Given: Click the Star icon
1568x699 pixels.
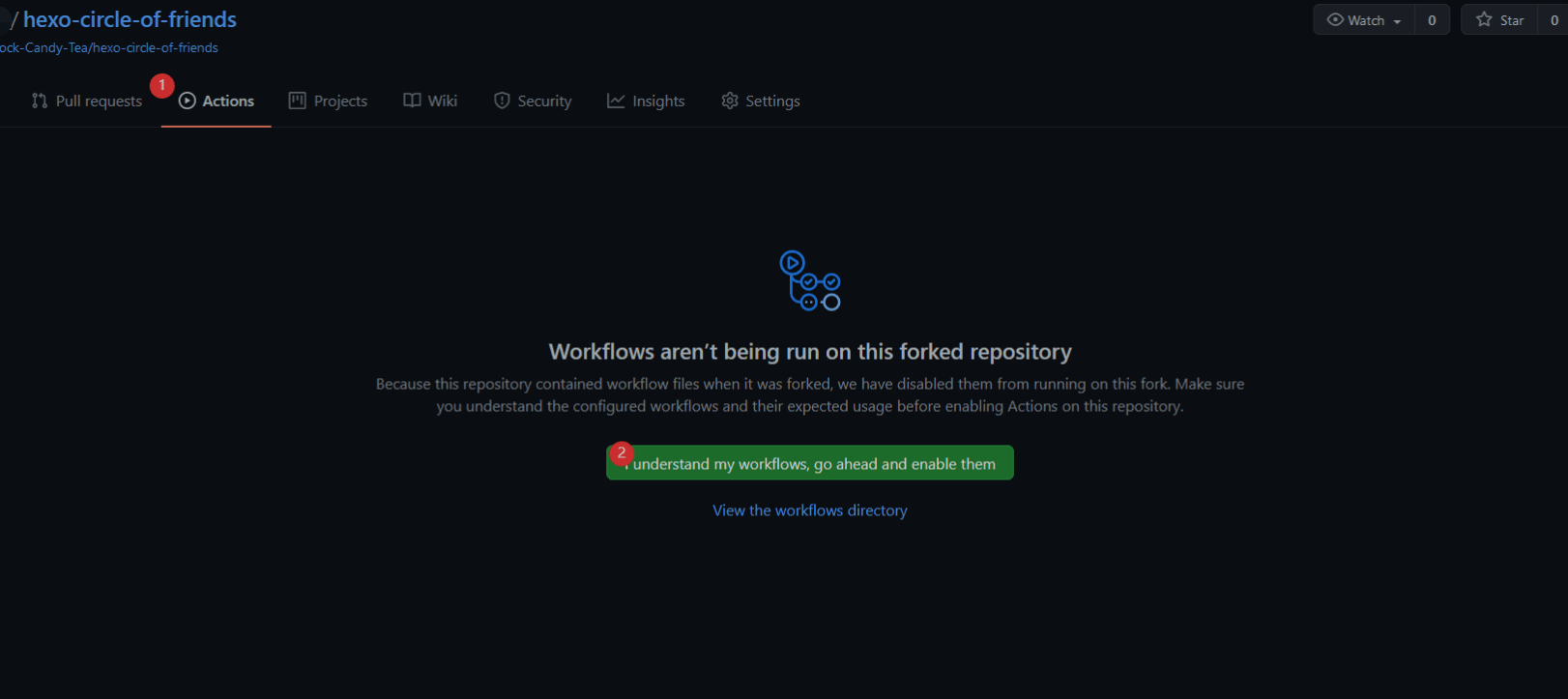Looking at the screenshot, I should pos(1484,19).
